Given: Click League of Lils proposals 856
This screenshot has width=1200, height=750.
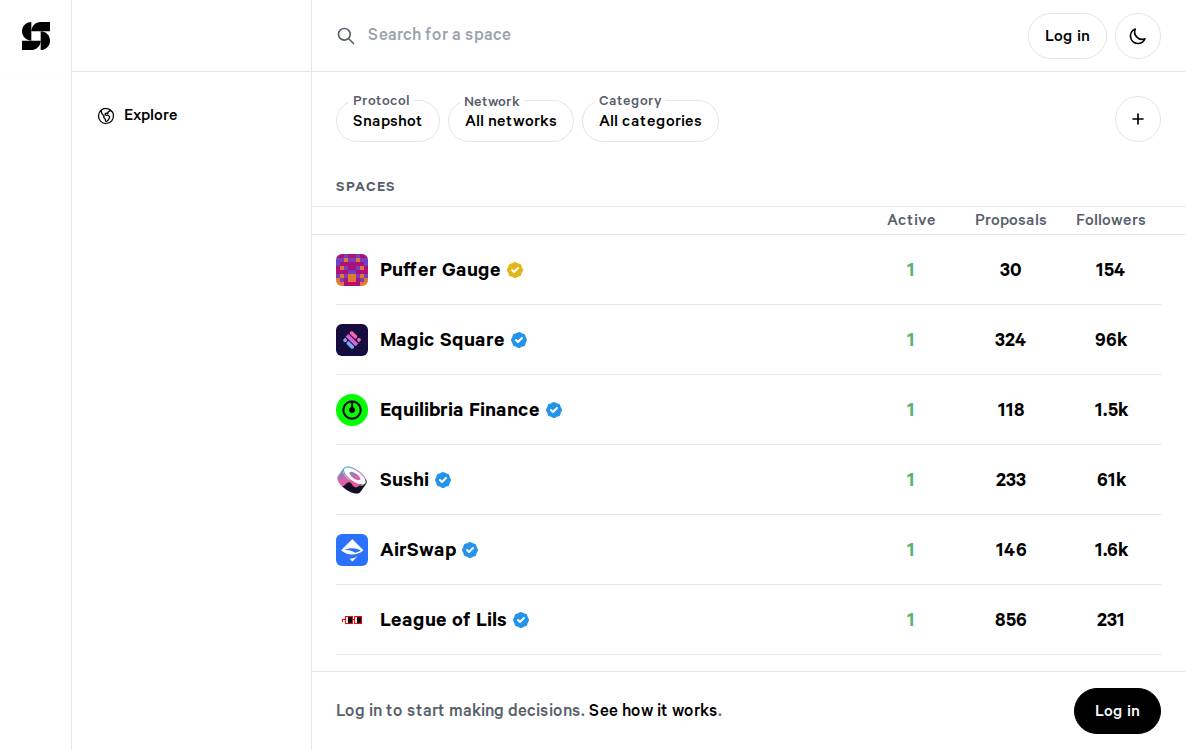Looking at the screenshot, I should point(1011,620).
